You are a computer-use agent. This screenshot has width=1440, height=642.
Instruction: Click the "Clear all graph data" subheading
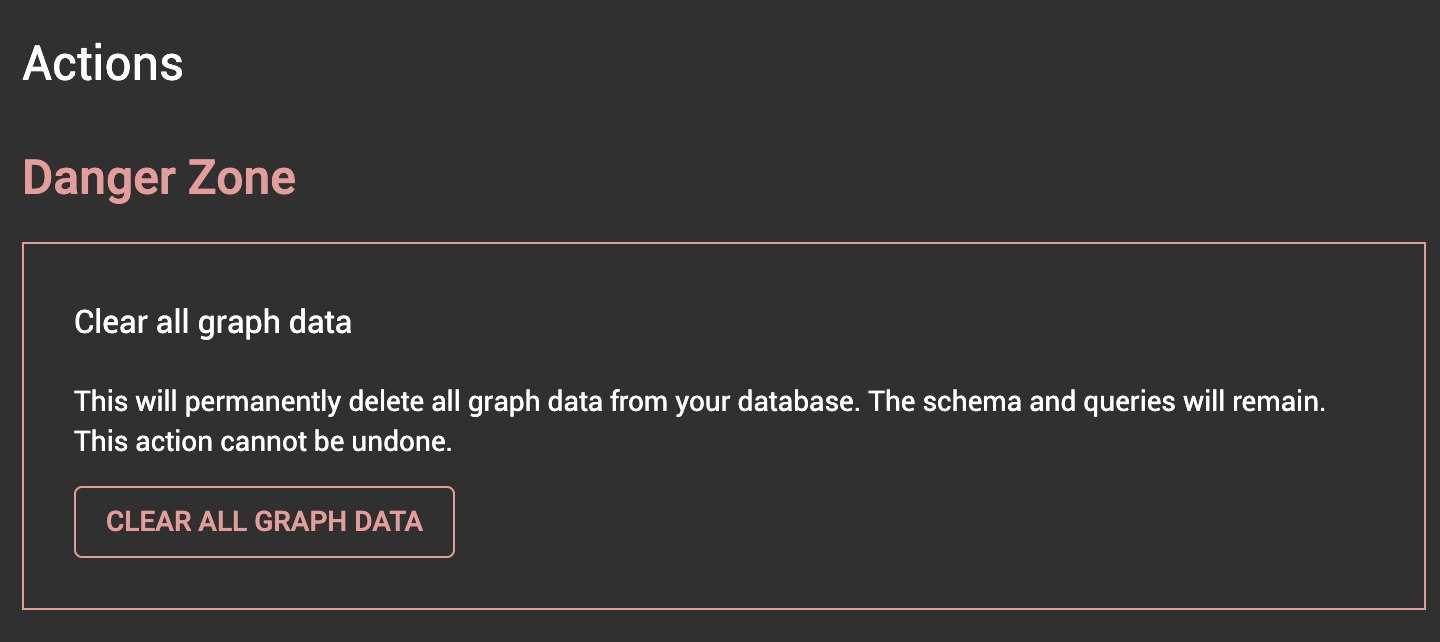[212, 322]
